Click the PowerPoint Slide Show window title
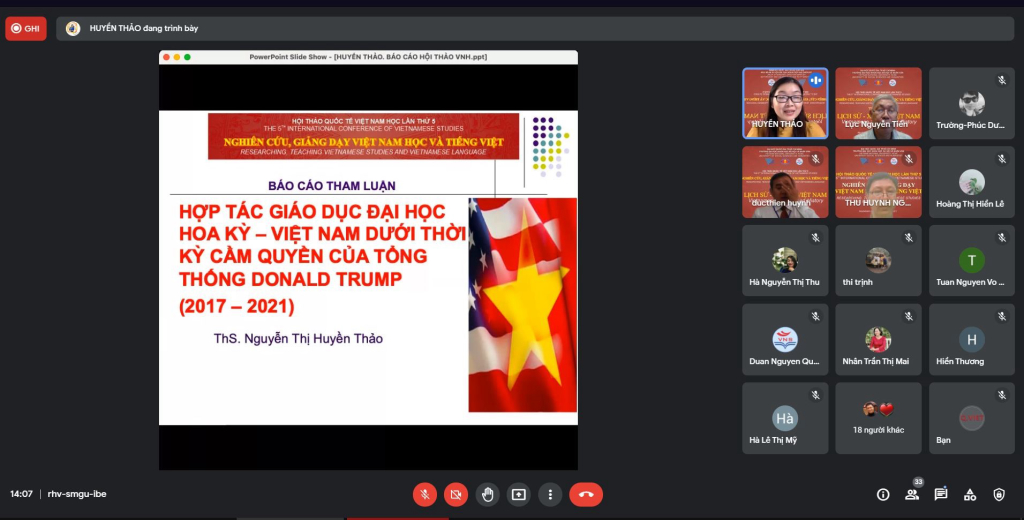The image size is (1024, 520). [x=368, y=57]
